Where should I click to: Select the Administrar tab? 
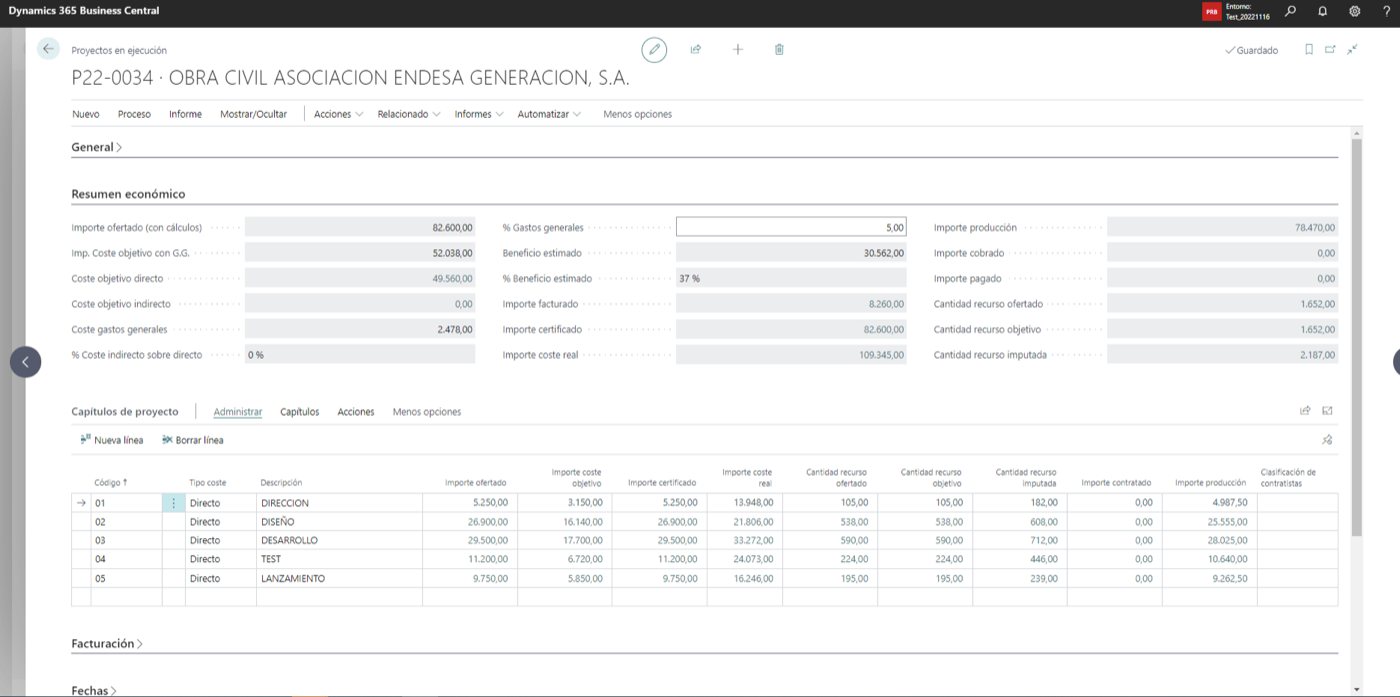(238, 412)
